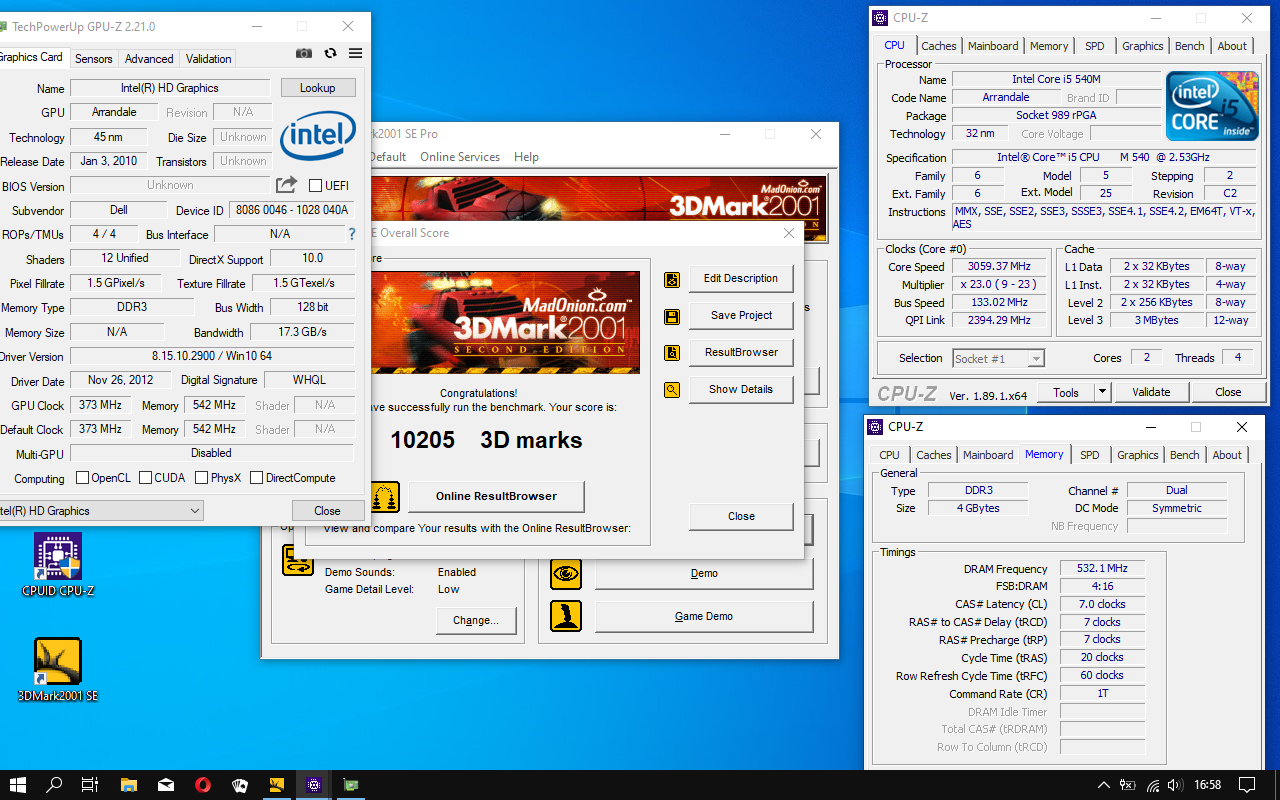
Task: Toggle the UEFI checkbox in GPU-Z
Action: (315, 185)
